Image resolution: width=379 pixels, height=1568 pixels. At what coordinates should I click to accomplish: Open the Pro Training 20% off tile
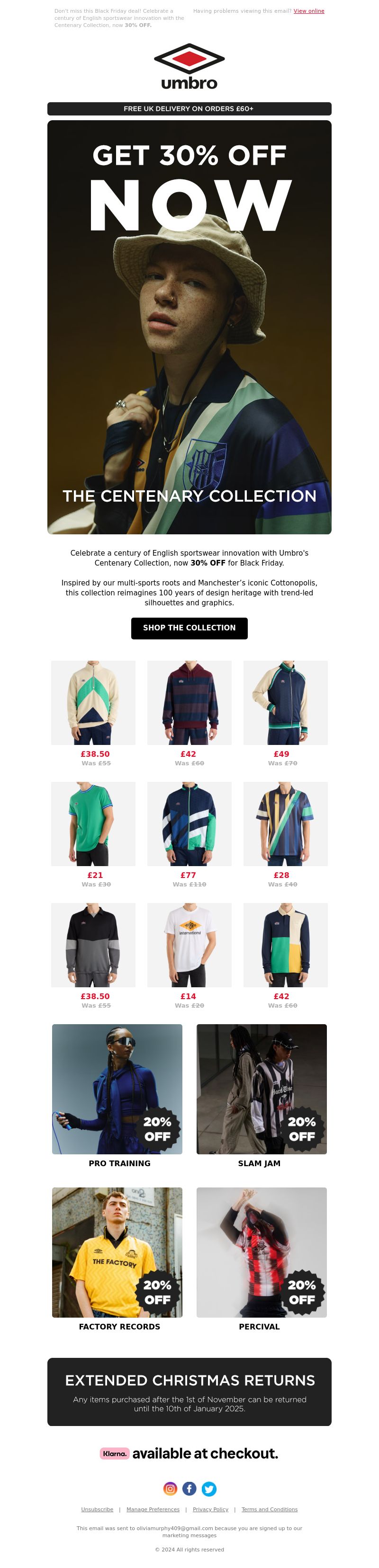click(x=117, y=1089)
